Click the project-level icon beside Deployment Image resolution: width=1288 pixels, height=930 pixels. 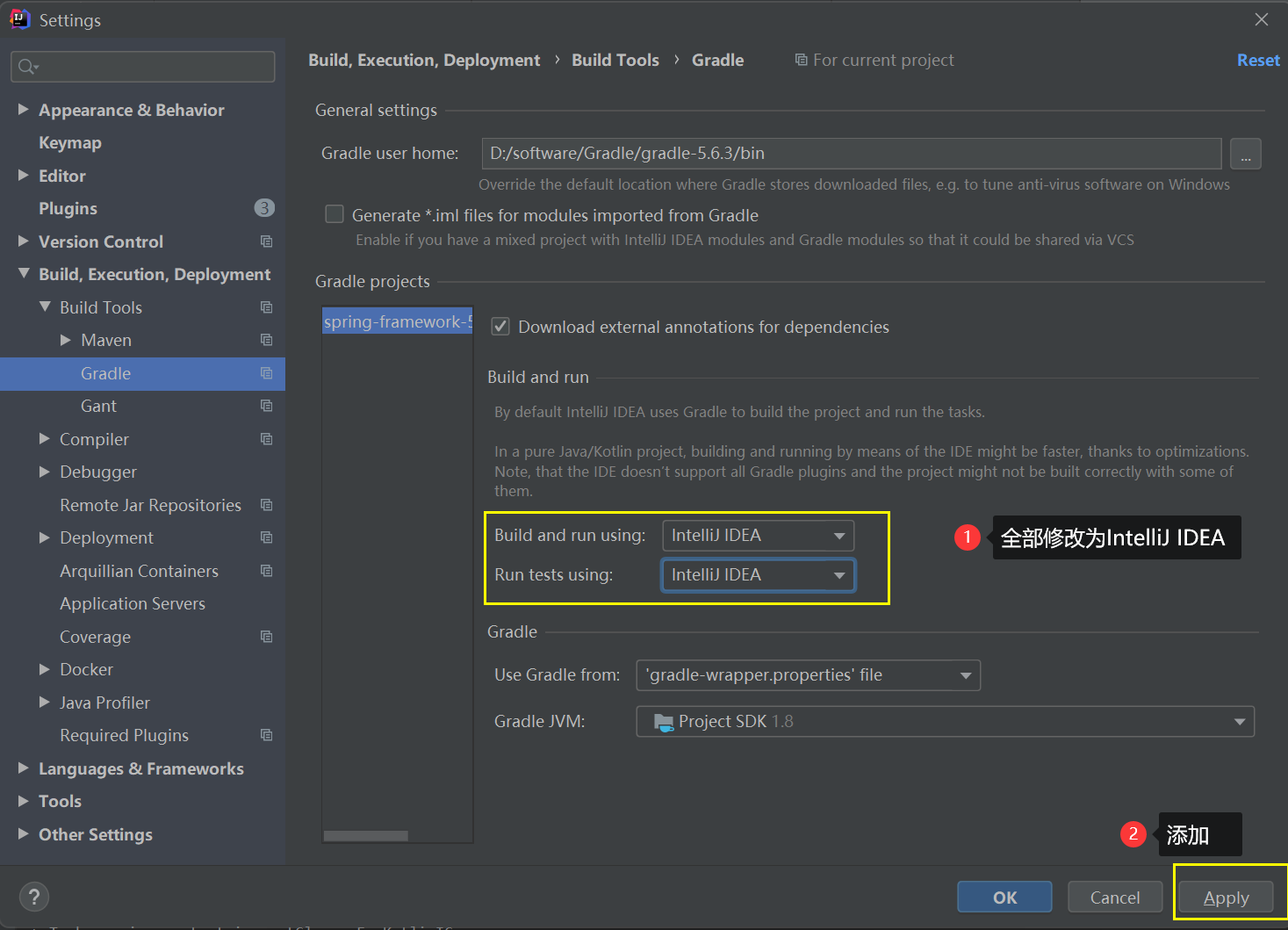pos(266,537)
